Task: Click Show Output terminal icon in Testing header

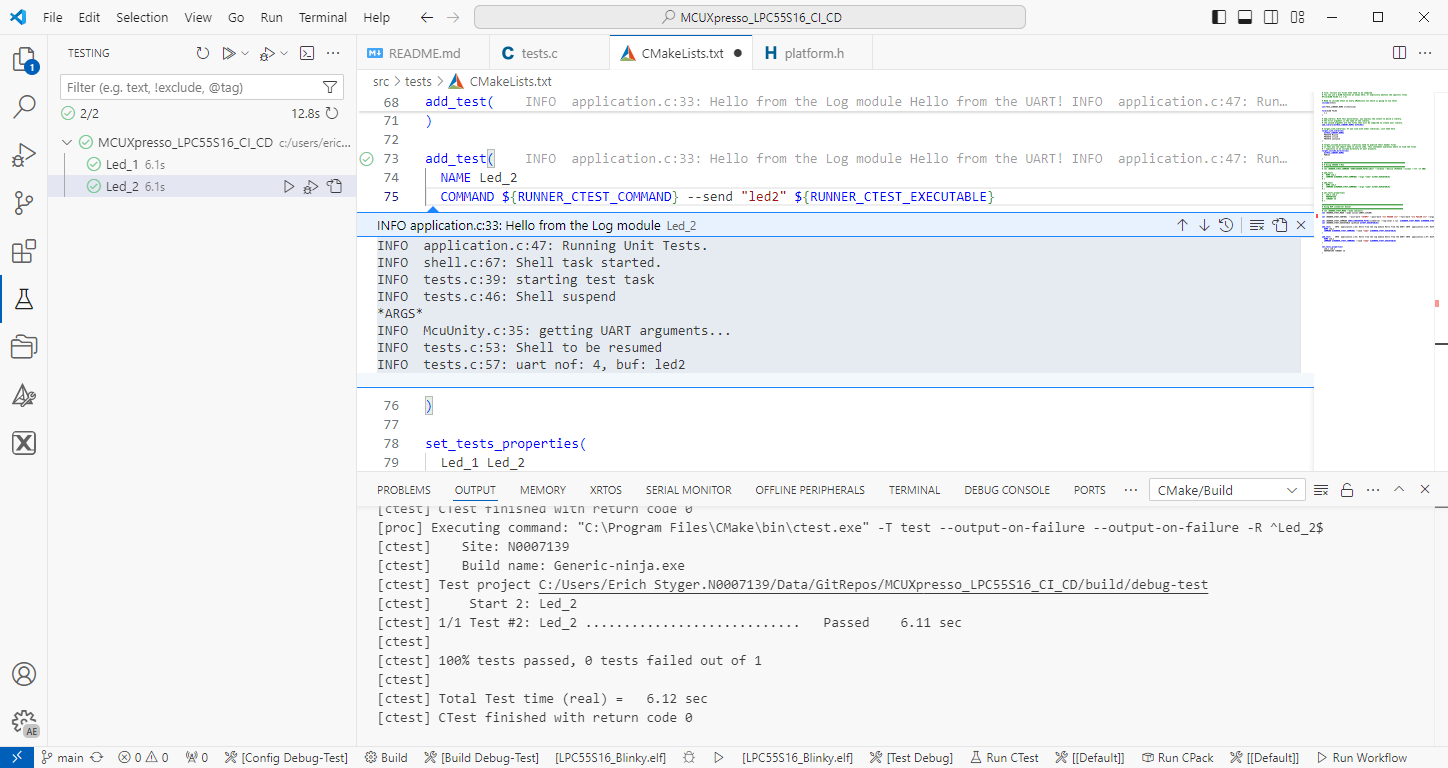Action: point(308,53)
